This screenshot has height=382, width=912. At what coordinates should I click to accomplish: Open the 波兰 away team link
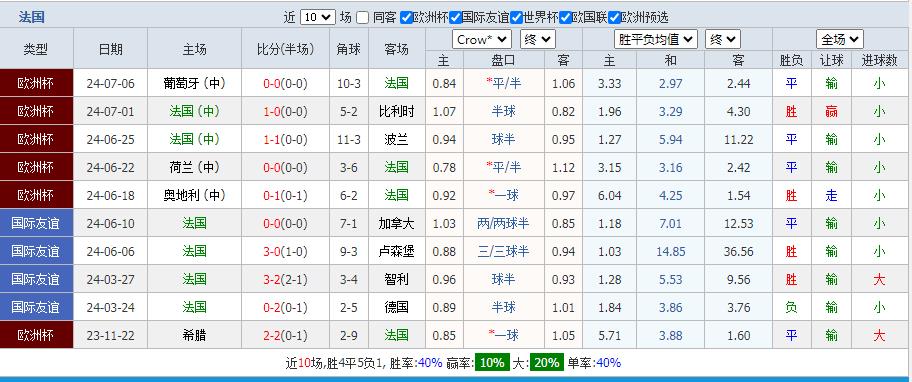[x=397, y=139]
